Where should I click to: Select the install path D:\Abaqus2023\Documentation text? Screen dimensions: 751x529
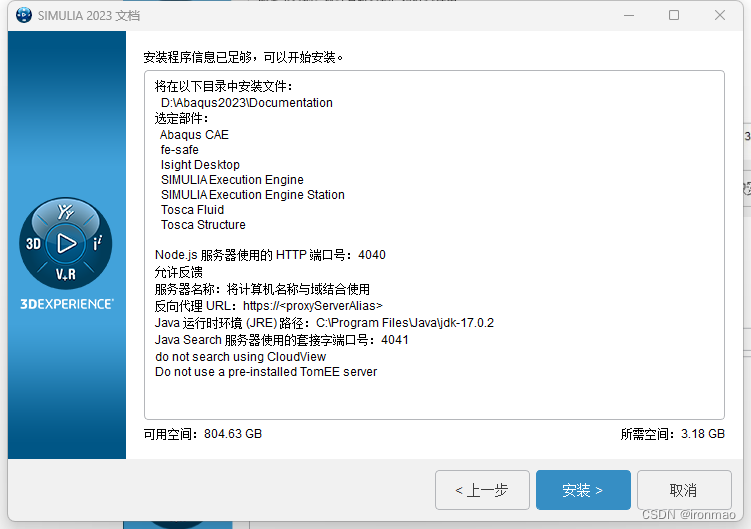pyautogui.click(x=247, y=103)
